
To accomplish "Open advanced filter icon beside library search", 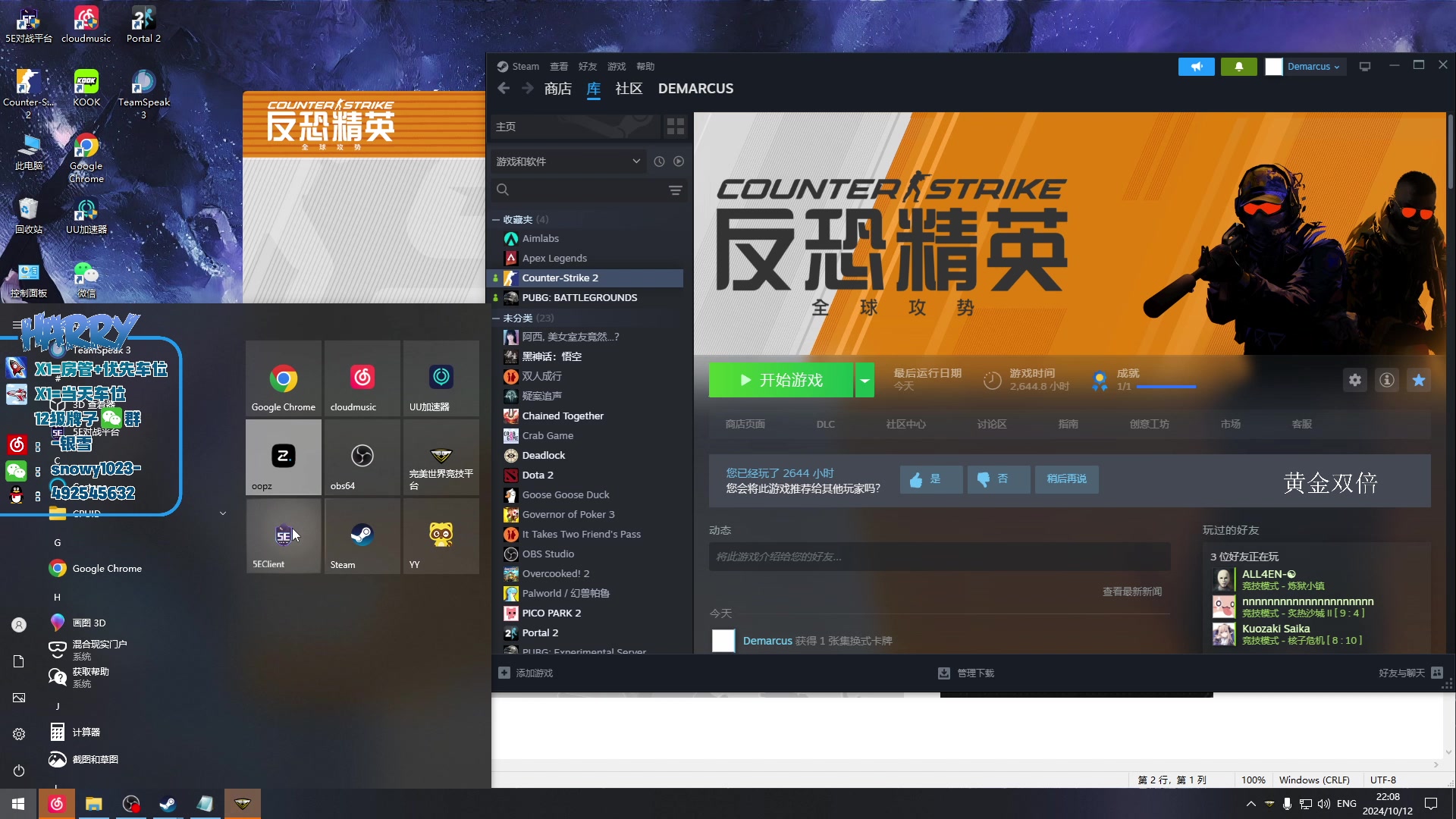I will coord(676,190).
